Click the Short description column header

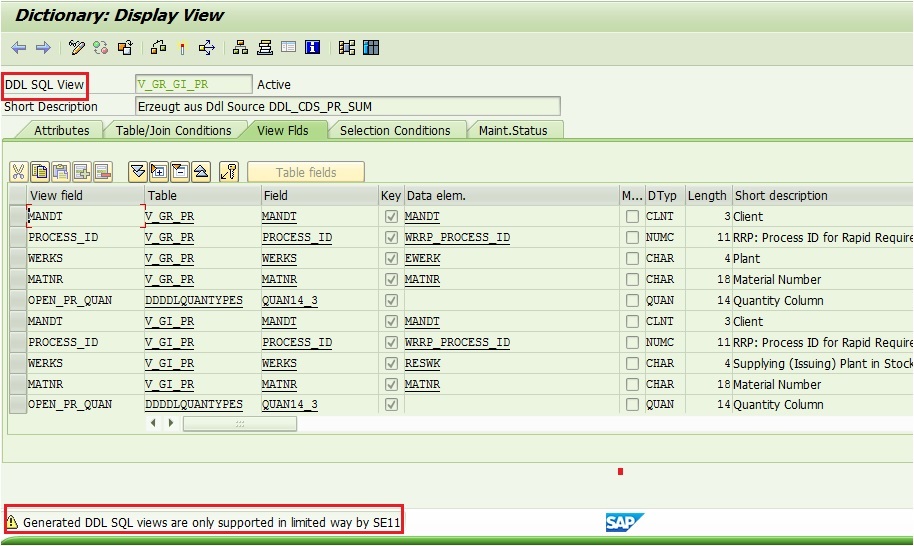tap(822, 195)
